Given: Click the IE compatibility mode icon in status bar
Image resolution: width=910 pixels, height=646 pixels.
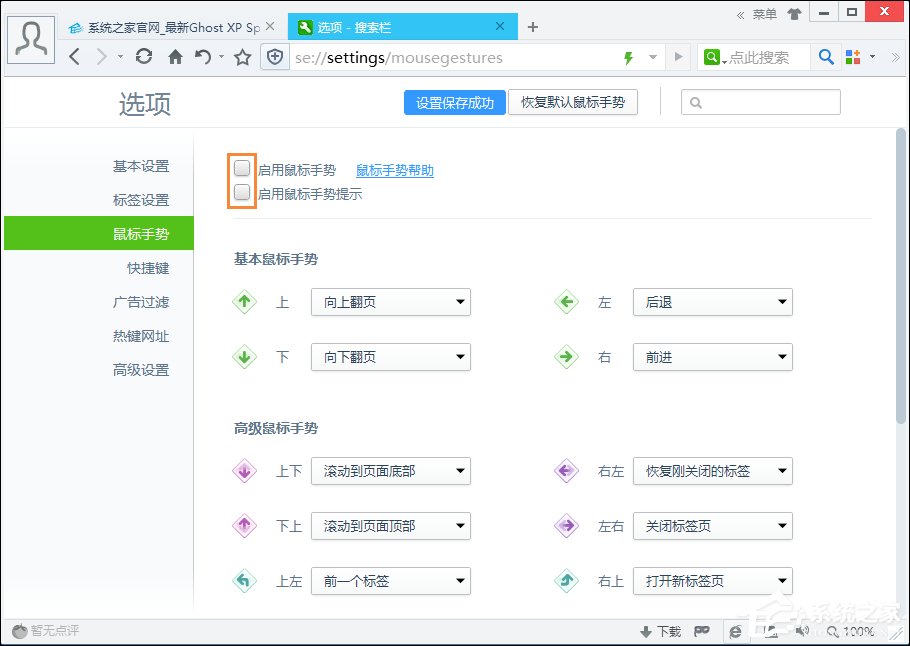Looking at the screenshot, I should coord(733,631).
